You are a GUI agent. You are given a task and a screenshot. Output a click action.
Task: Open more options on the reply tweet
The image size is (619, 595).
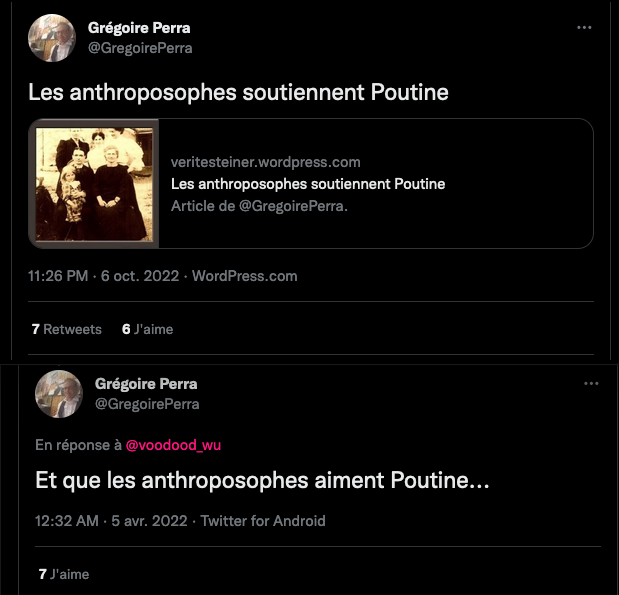point(591,384)
